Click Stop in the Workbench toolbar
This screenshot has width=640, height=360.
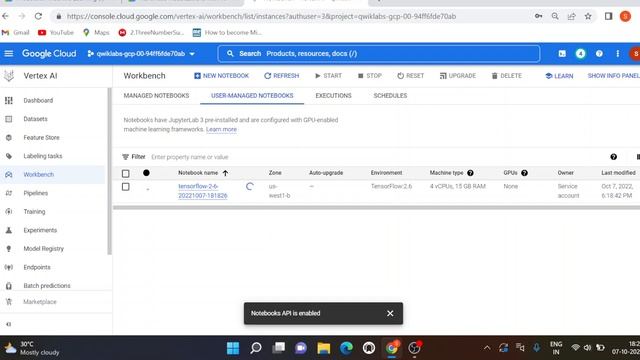click(x=370, y=76)
